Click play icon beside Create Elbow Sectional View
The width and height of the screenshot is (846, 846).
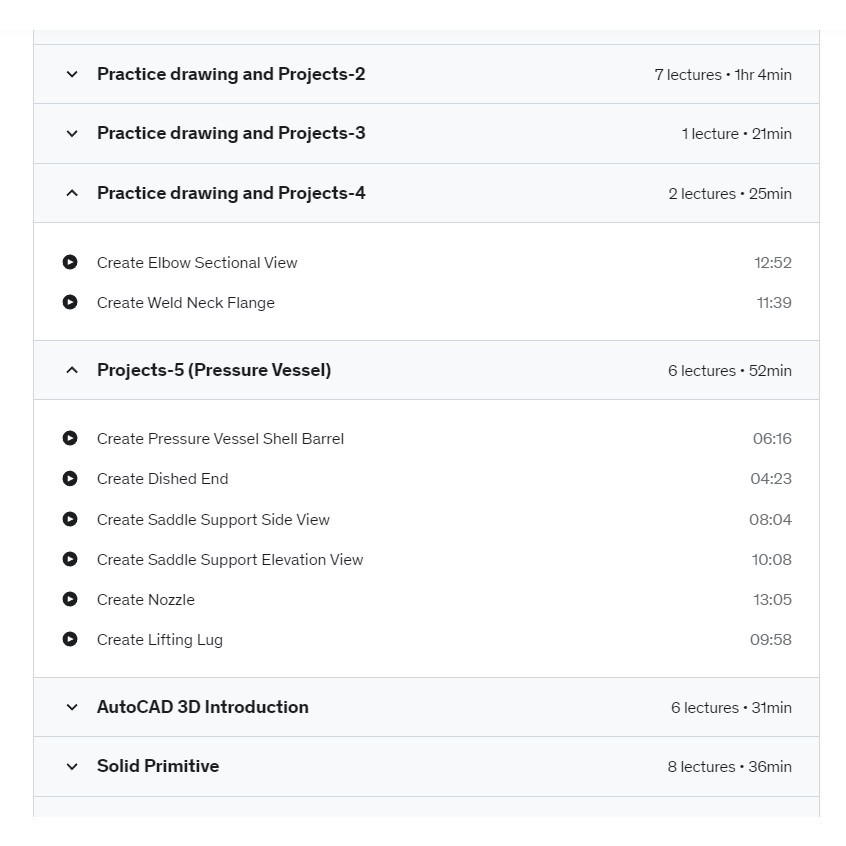click(70, 262)
